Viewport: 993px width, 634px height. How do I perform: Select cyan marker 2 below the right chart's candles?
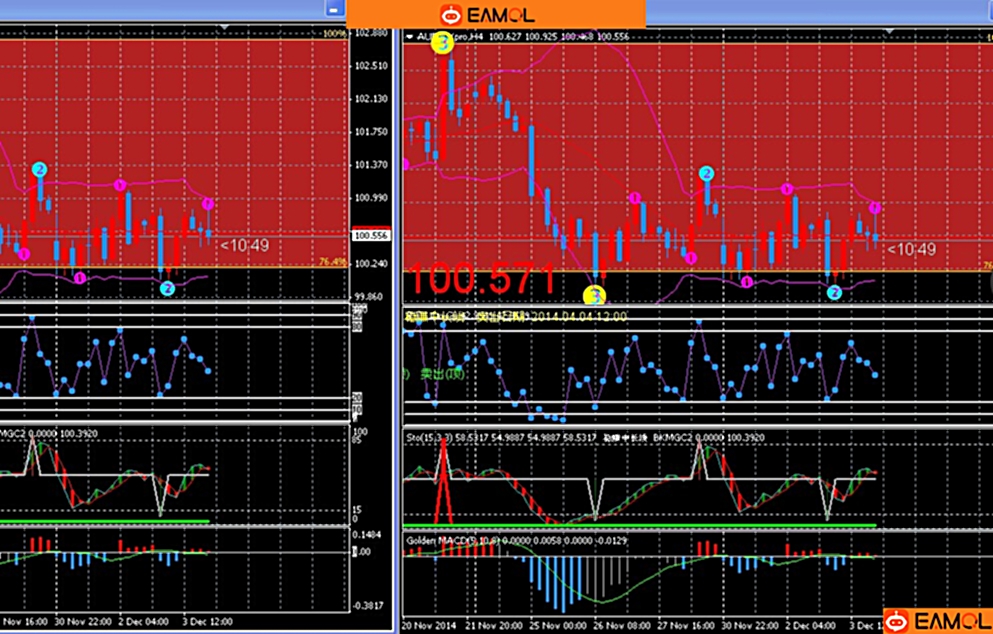[x=834, y=291]
